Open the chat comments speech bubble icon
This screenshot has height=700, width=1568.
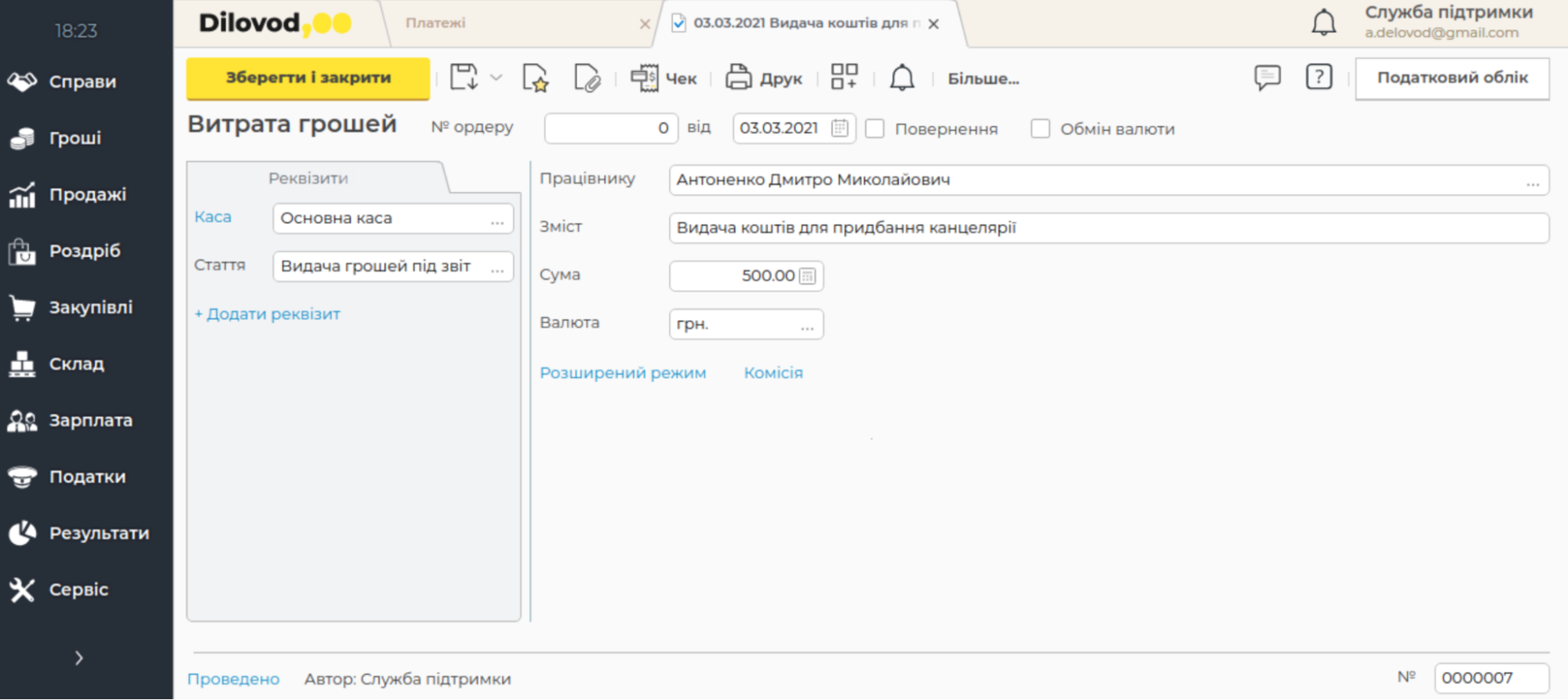point(1267,77)
